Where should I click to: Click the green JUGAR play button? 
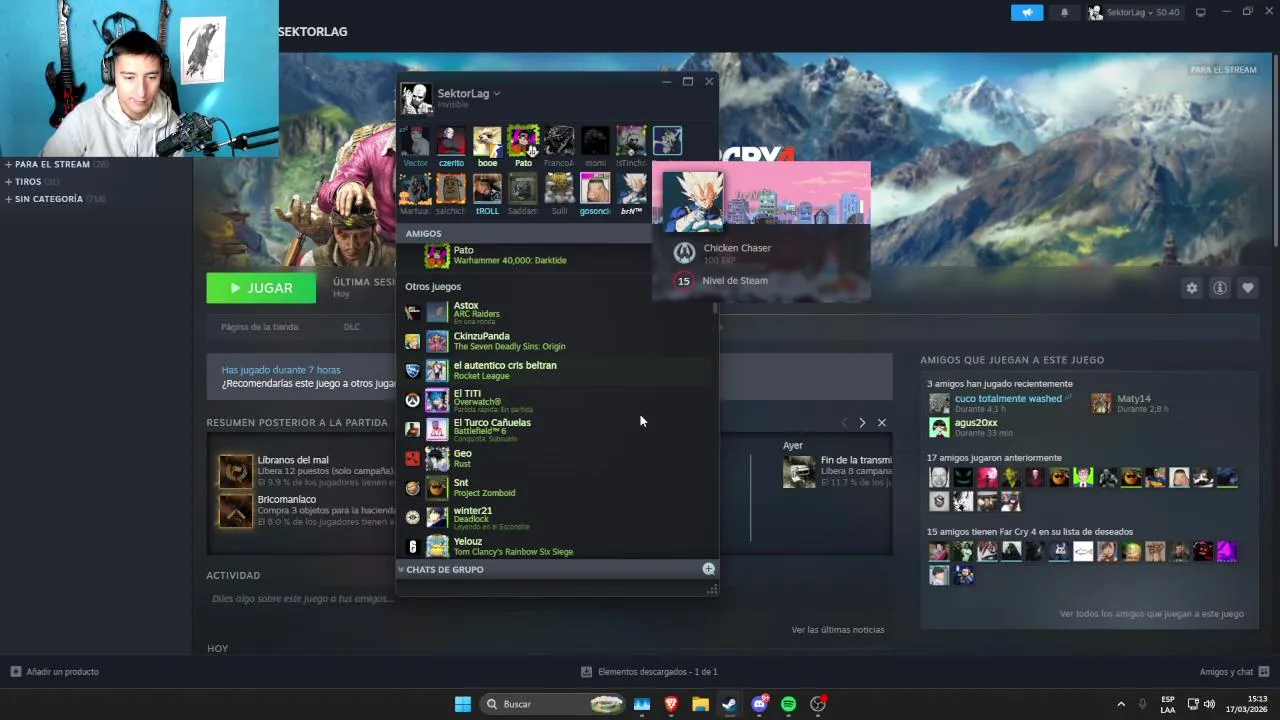(x=261, y=288)
